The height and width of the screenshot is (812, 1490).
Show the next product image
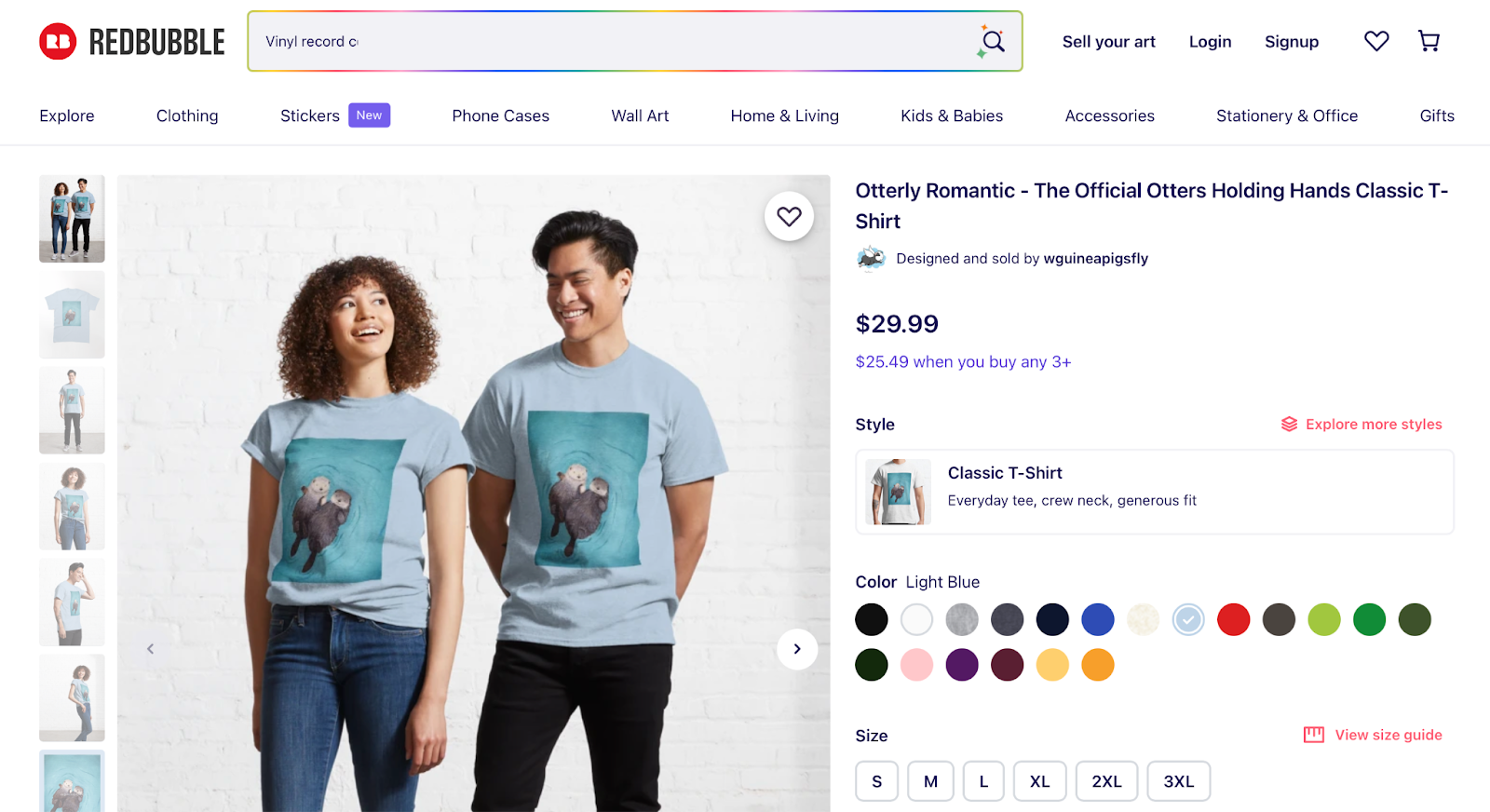click(x=797, y=649)
